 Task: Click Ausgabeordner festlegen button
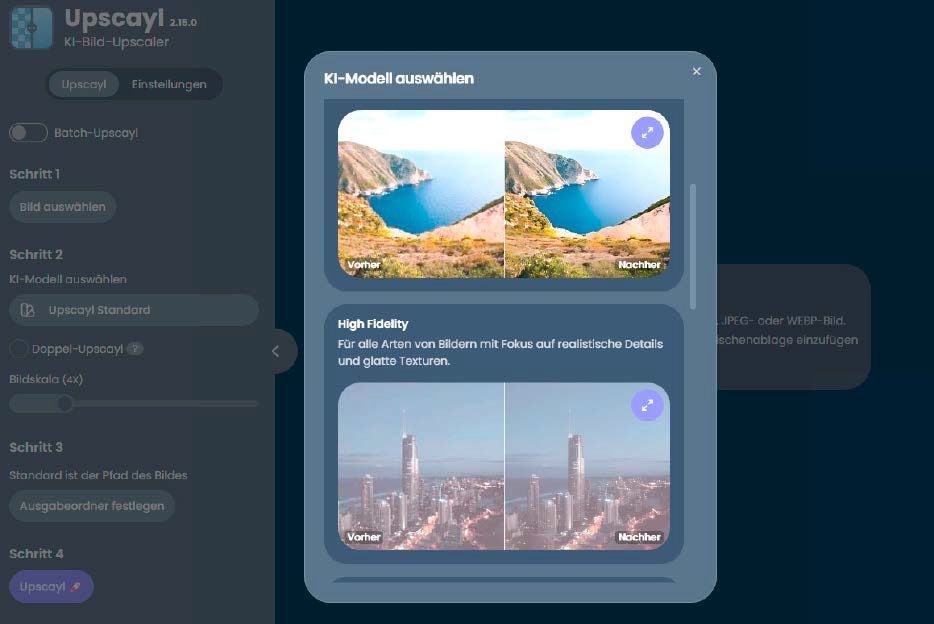point(92,506)
